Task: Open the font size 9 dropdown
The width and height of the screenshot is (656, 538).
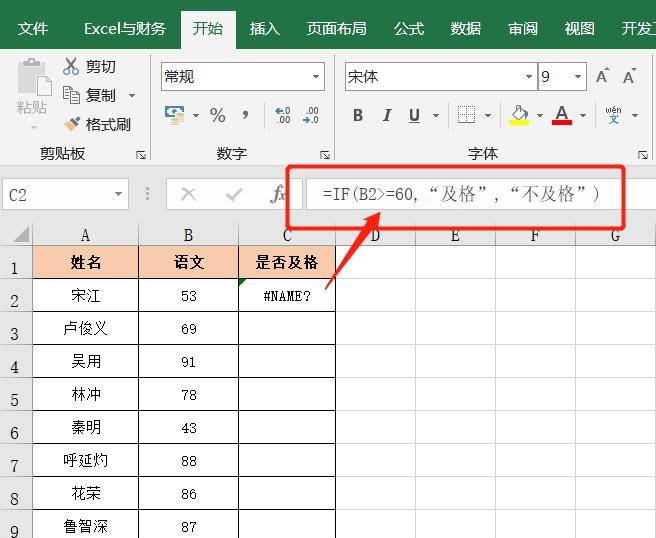Action: [578, 77]
